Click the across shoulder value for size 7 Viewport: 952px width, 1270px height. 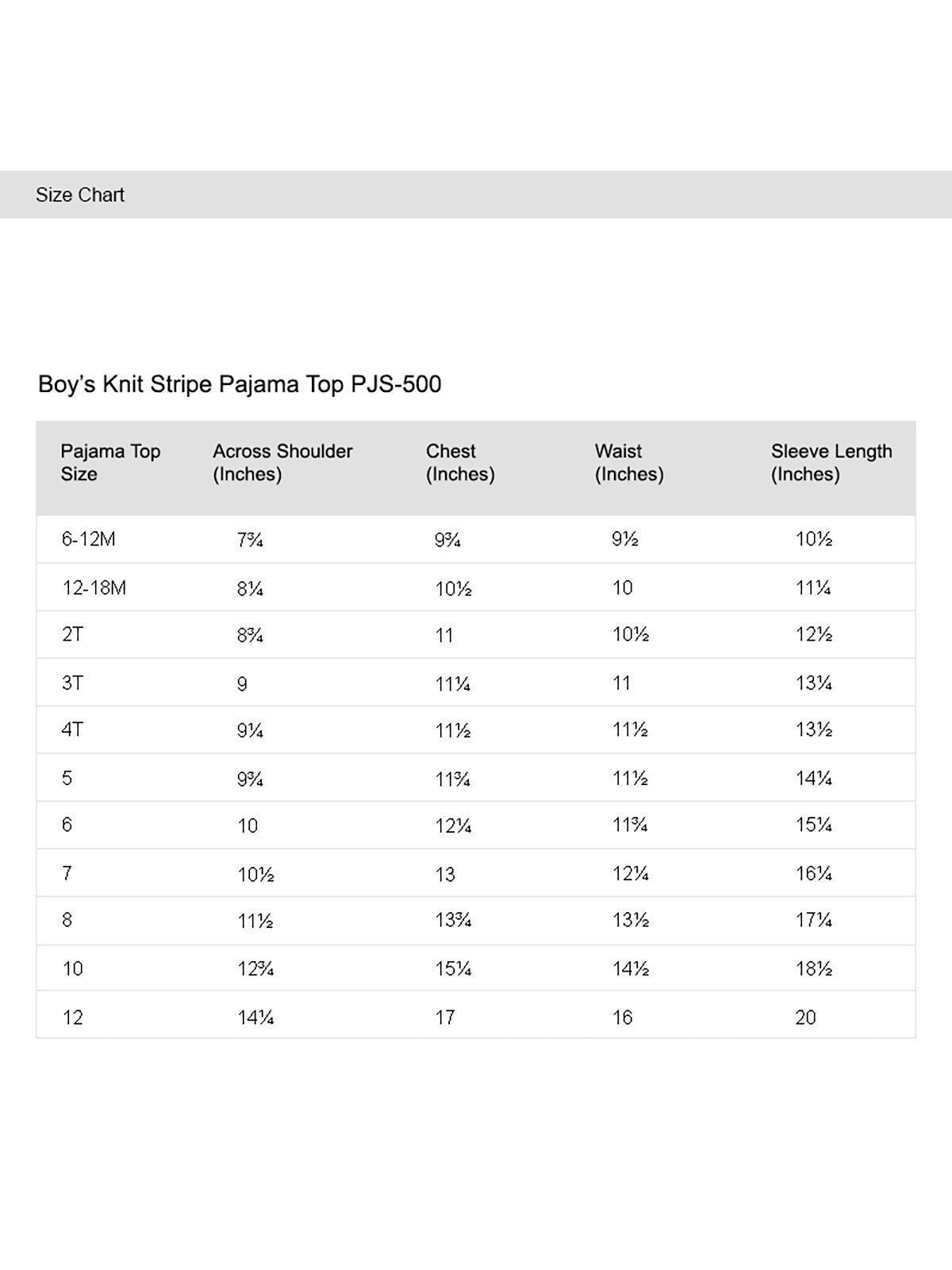pos(255,875)
